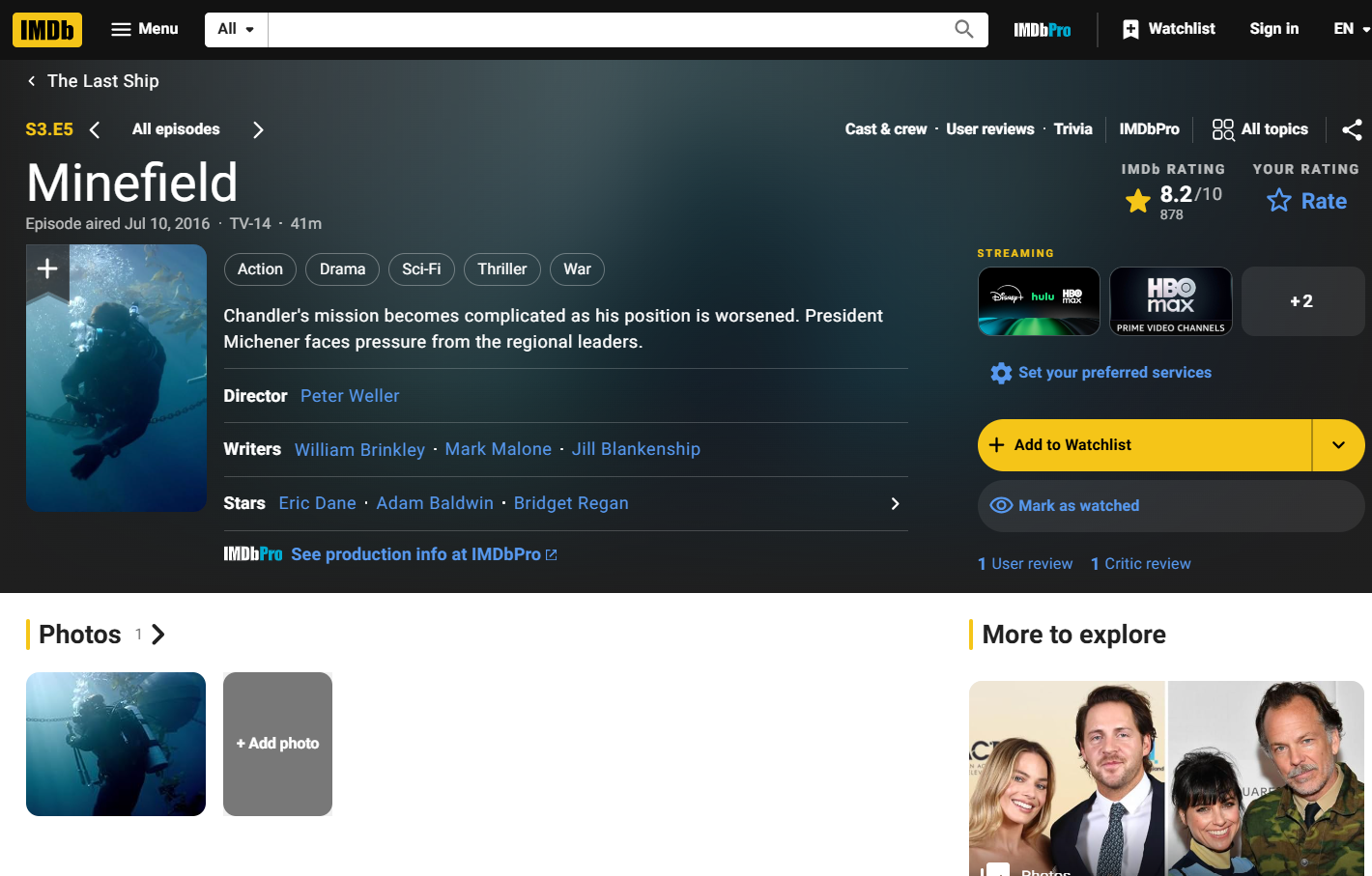1372x876 pixels.
Task: Go to previous episode arrow
Action: point(95,129)
